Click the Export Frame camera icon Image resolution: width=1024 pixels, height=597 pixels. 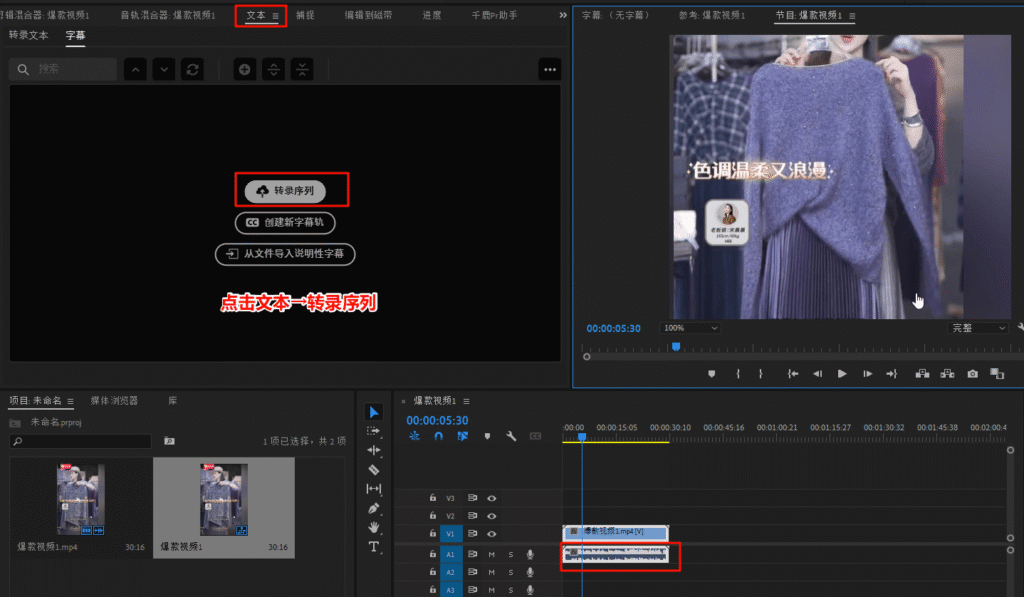click(x=972, y=374)
